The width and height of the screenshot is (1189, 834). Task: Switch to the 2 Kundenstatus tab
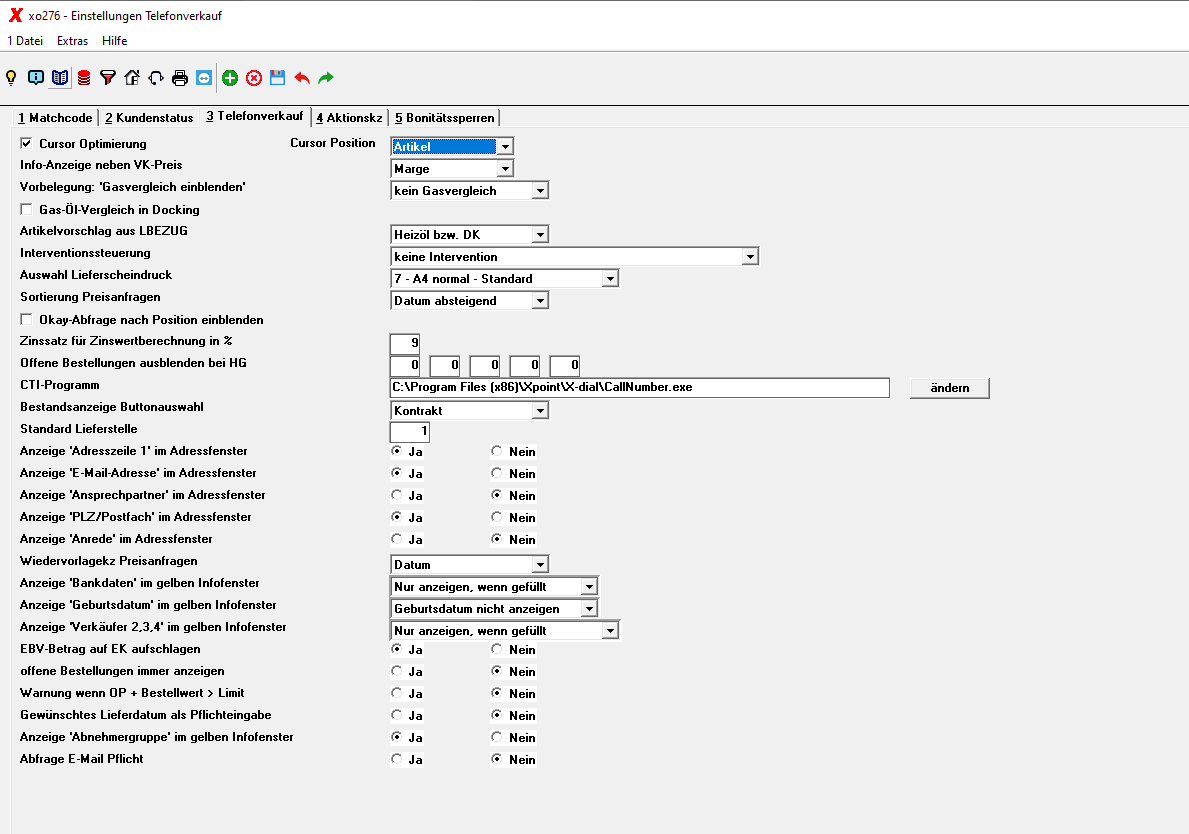pos(149,118)
